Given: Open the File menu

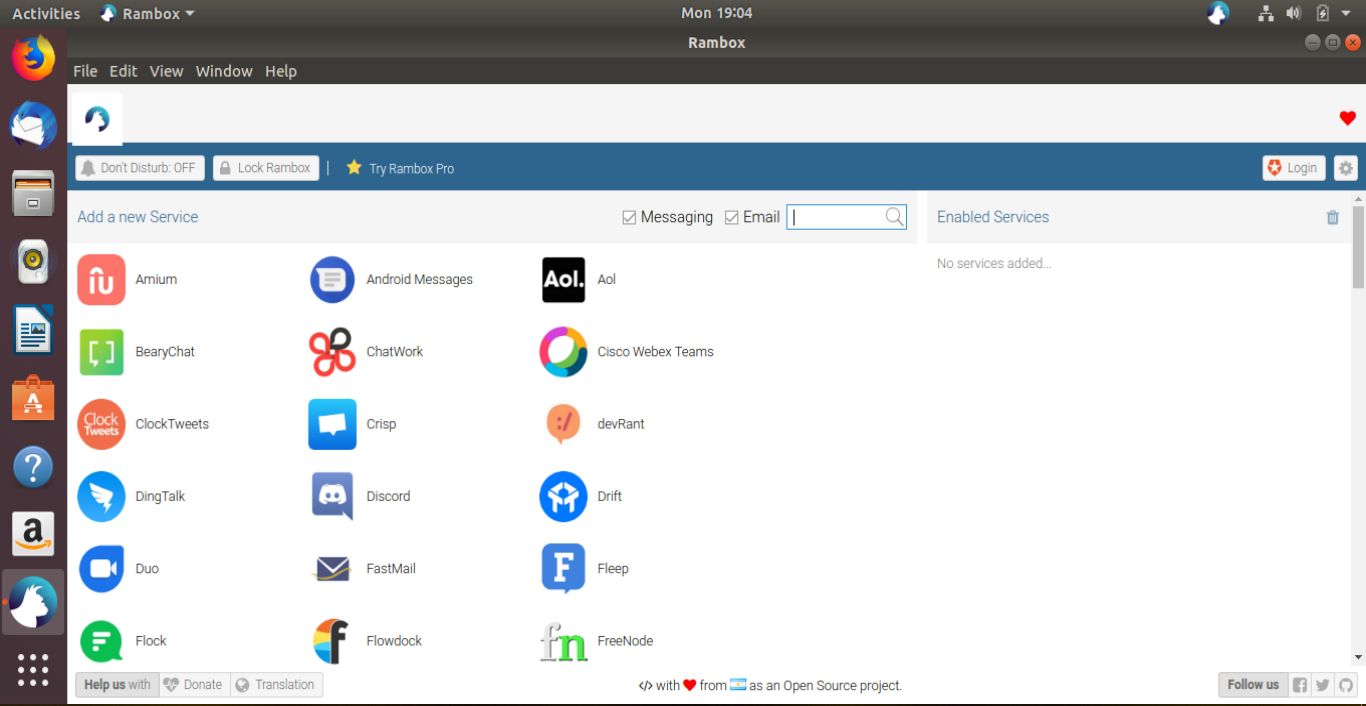Looking at the screenshot, I should coord(85,71).
